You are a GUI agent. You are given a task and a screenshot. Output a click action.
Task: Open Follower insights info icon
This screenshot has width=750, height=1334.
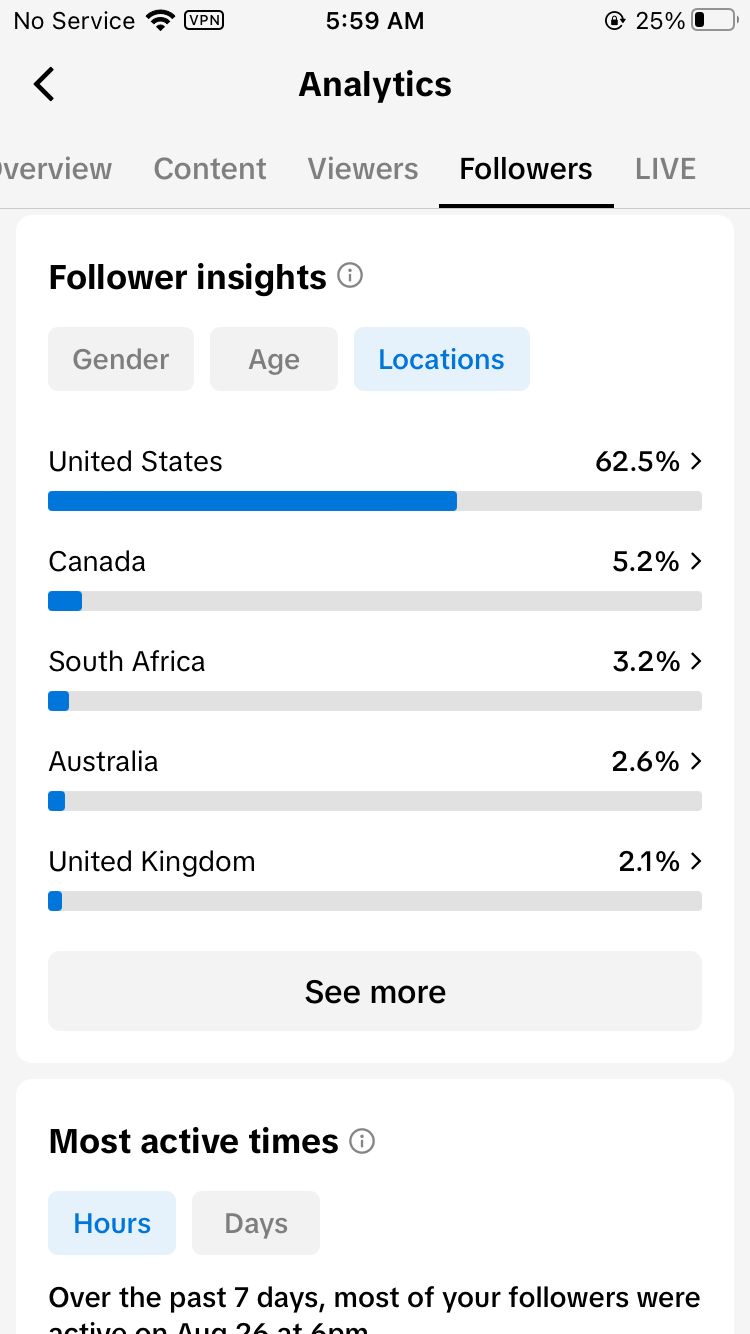coord(350,275)
